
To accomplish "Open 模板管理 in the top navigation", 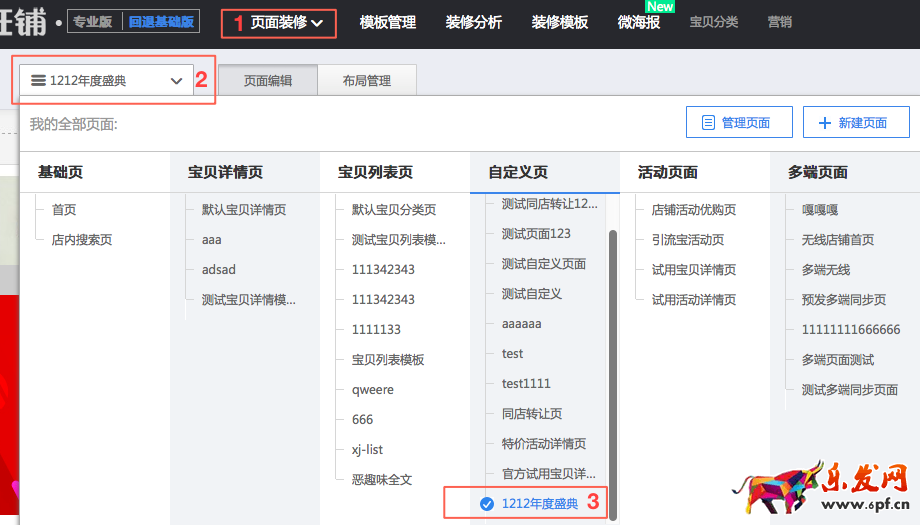I will (x=387, y=22).
